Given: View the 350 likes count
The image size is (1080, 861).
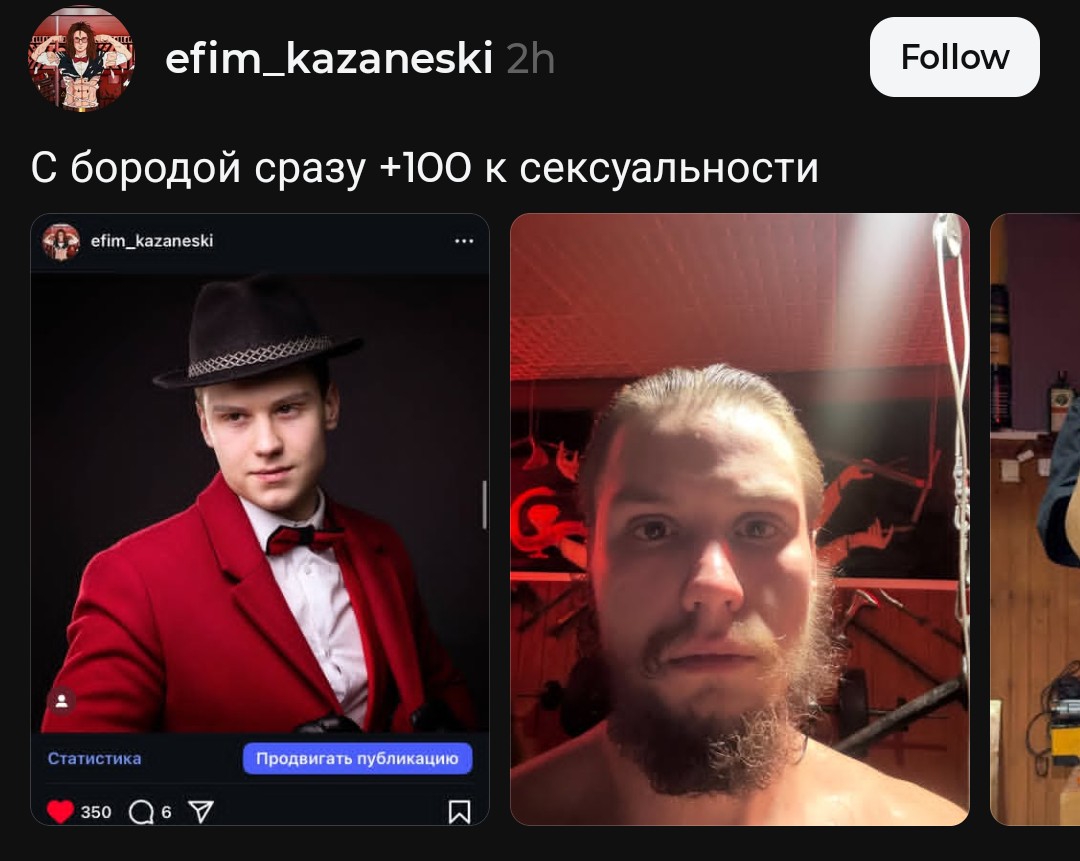Looking at the screenshot, I should coord(96,812).
